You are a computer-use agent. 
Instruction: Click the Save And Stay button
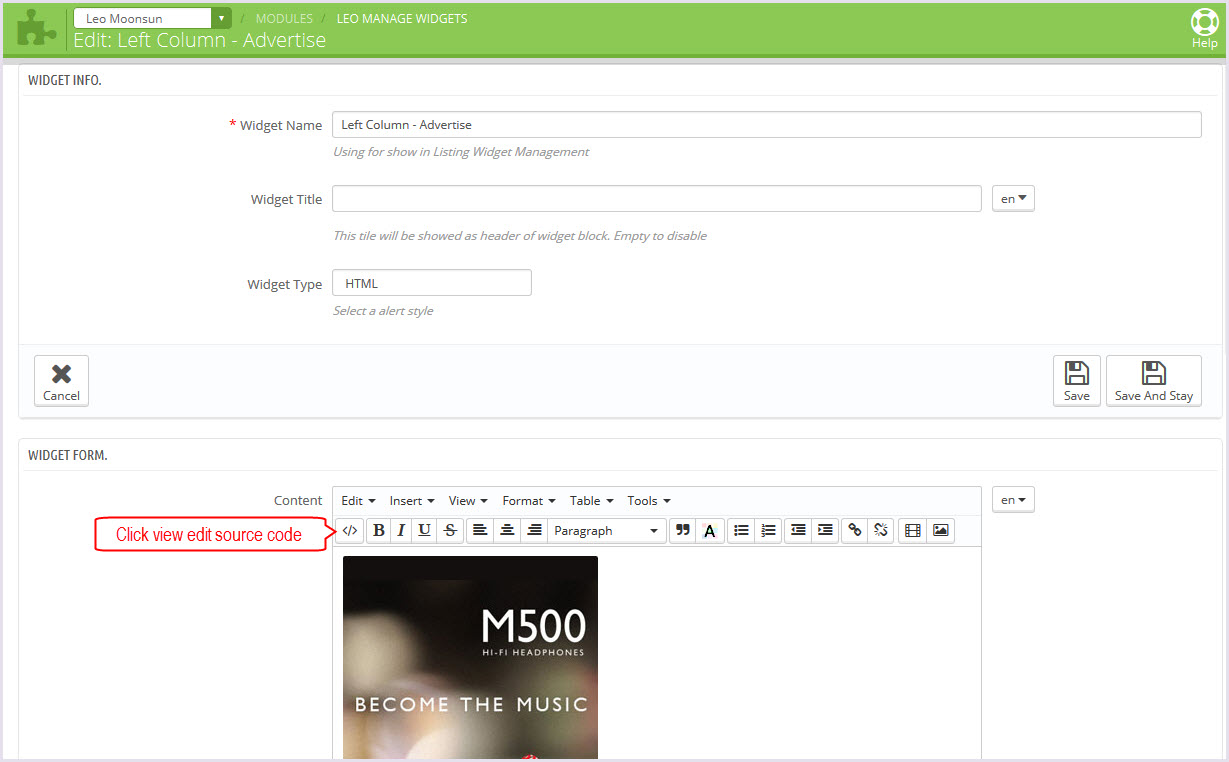click(1154, 380)
